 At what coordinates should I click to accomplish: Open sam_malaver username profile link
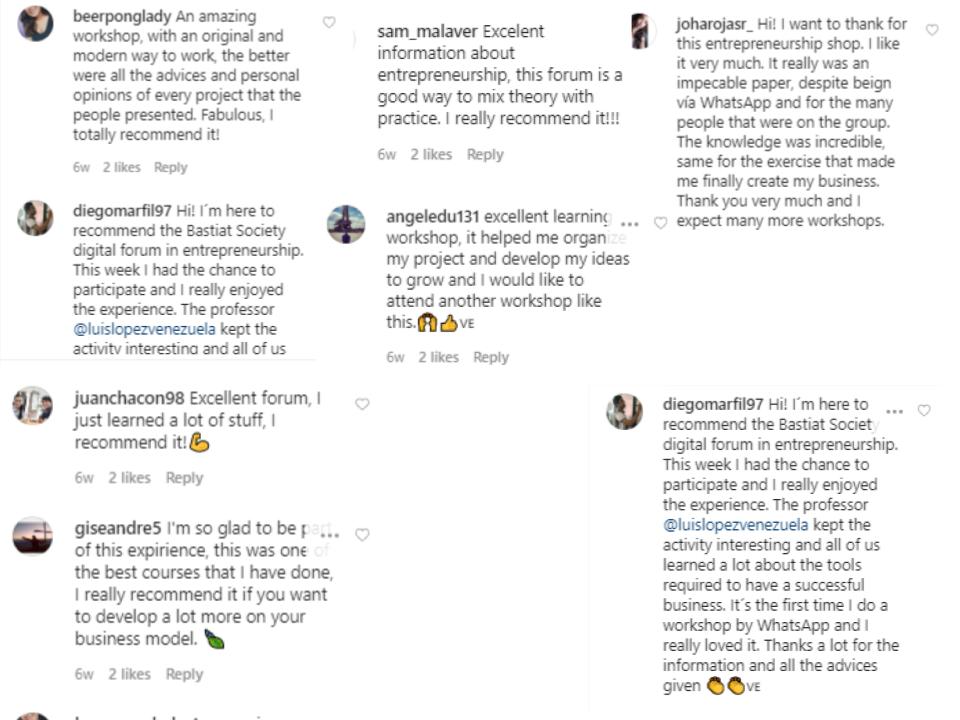click(x=427, y=31)
